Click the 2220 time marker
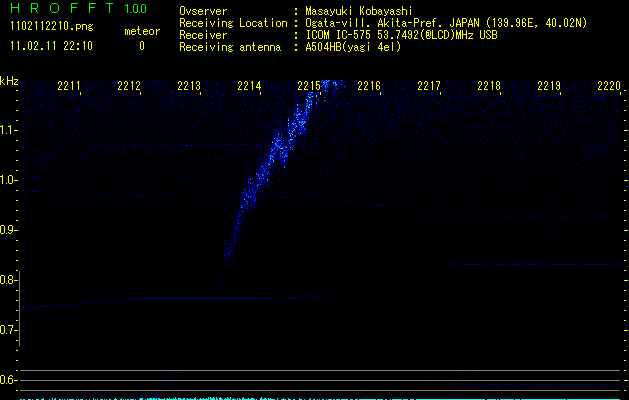 pyautogui.click(x=609, y=86)
